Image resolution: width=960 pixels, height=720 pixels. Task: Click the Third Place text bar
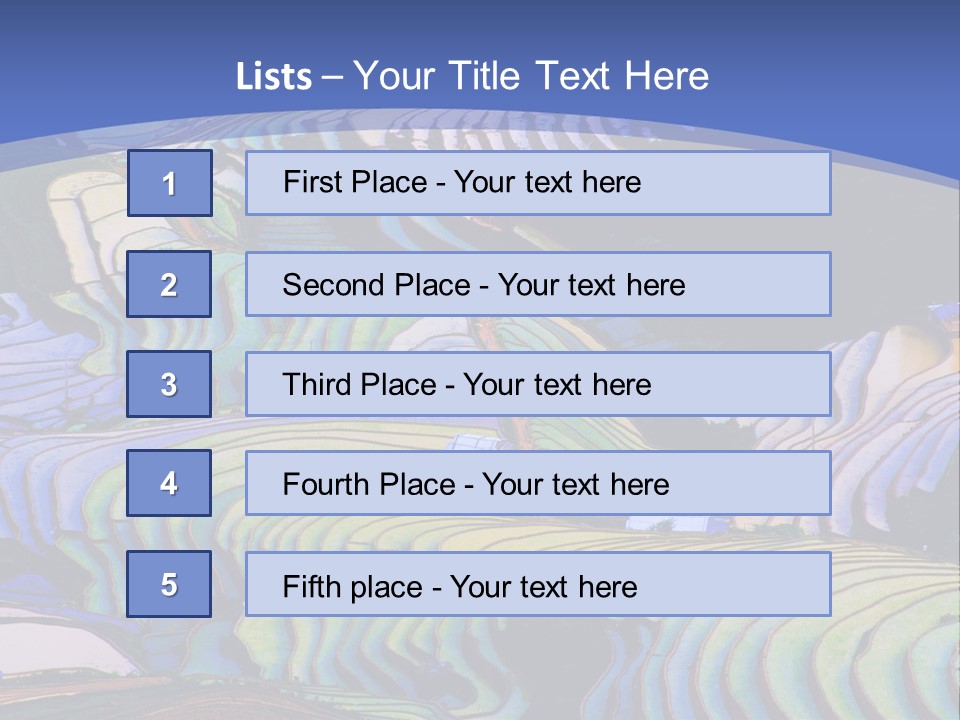(x=538, y=384)
